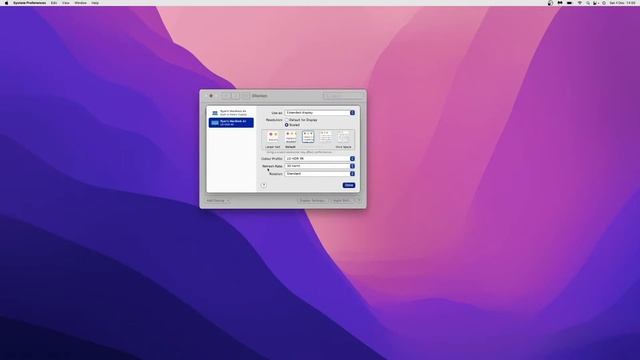Click the Done button
640x360 pixels.
(349, 185)
